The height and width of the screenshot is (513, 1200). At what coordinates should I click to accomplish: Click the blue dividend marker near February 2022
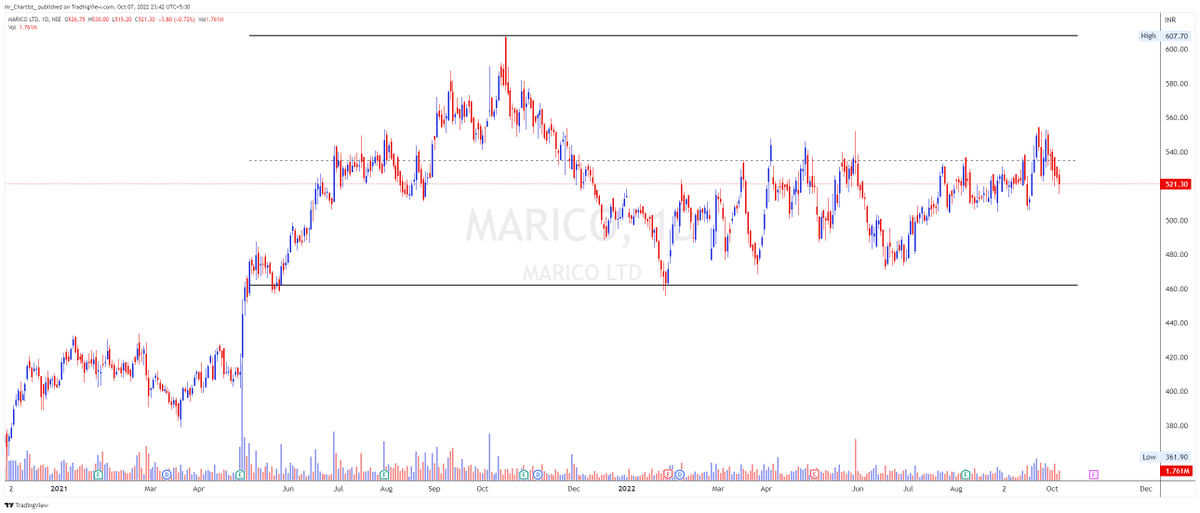680,474
